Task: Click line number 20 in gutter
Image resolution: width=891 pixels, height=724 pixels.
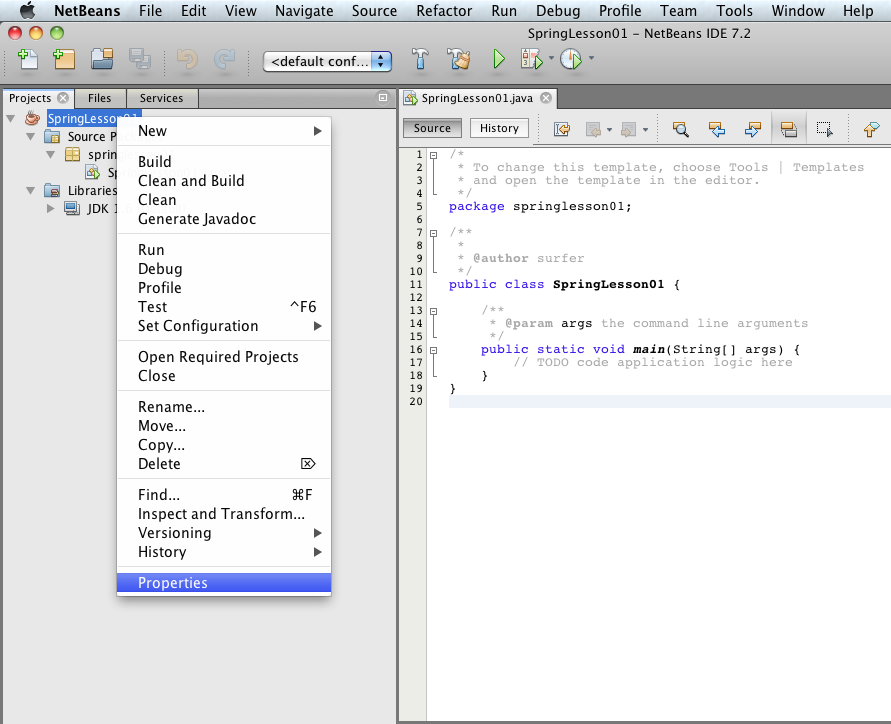Action: coord(416,401)
